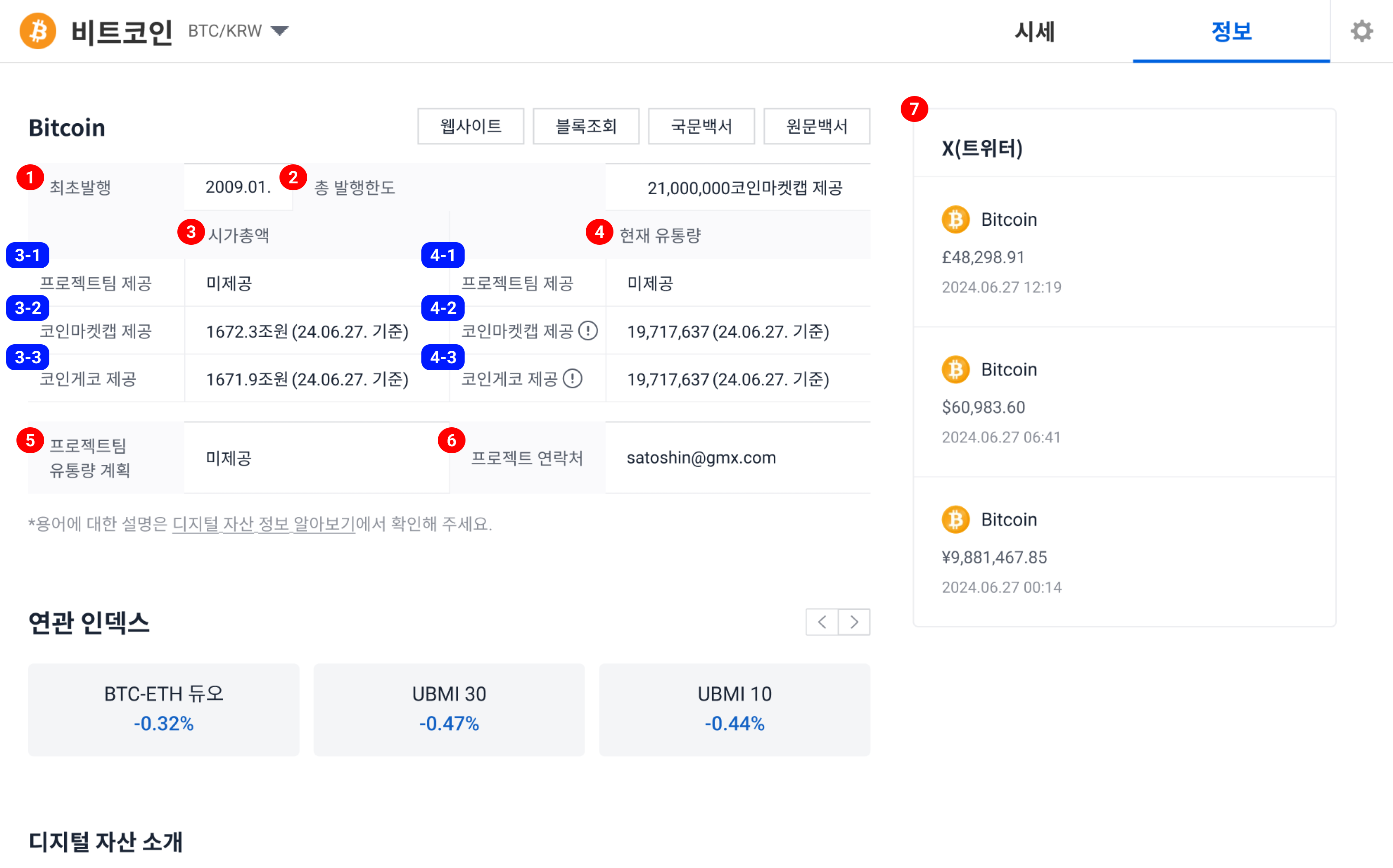Viewport: 1393px width, 868px height.
Task: Open the BTC/KRW market dropdown arrow
Action: 279,30
